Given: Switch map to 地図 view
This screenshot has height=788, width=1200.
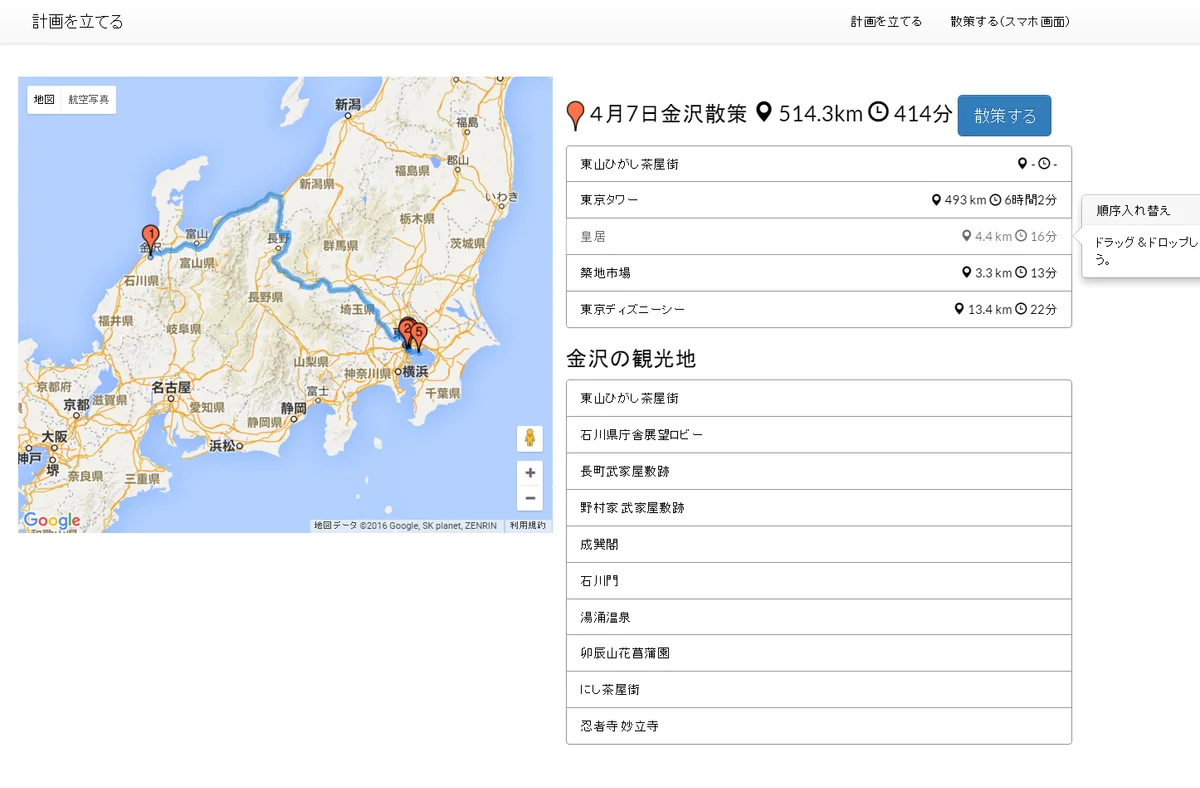Looking at the screenshot, I should pyautogui.click(x=44, y=100).
